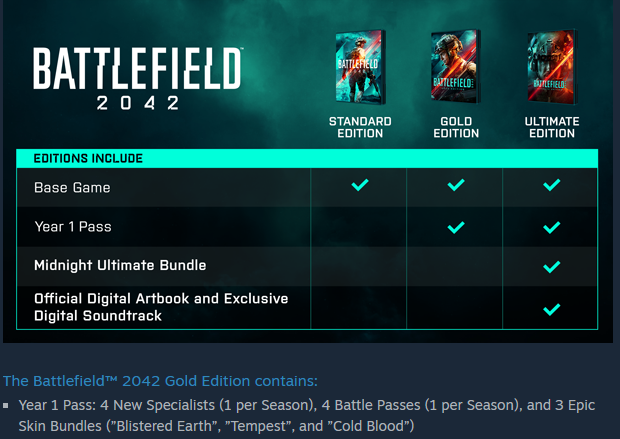Click Year 1 Pass checkmark for Gold Edition
620x439 pixels.
click(x=456, y=227)
